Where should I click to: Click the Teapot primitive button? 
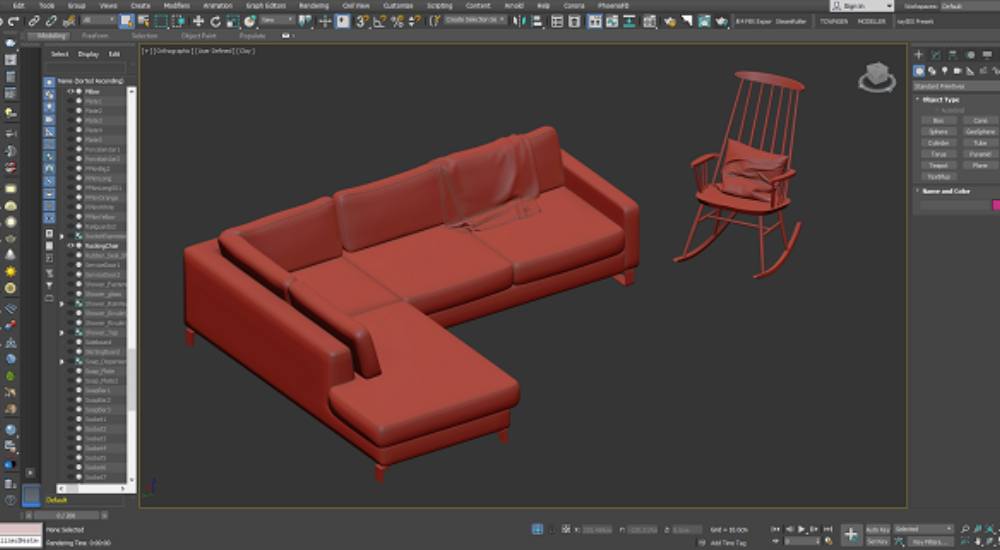pos(938,165)
